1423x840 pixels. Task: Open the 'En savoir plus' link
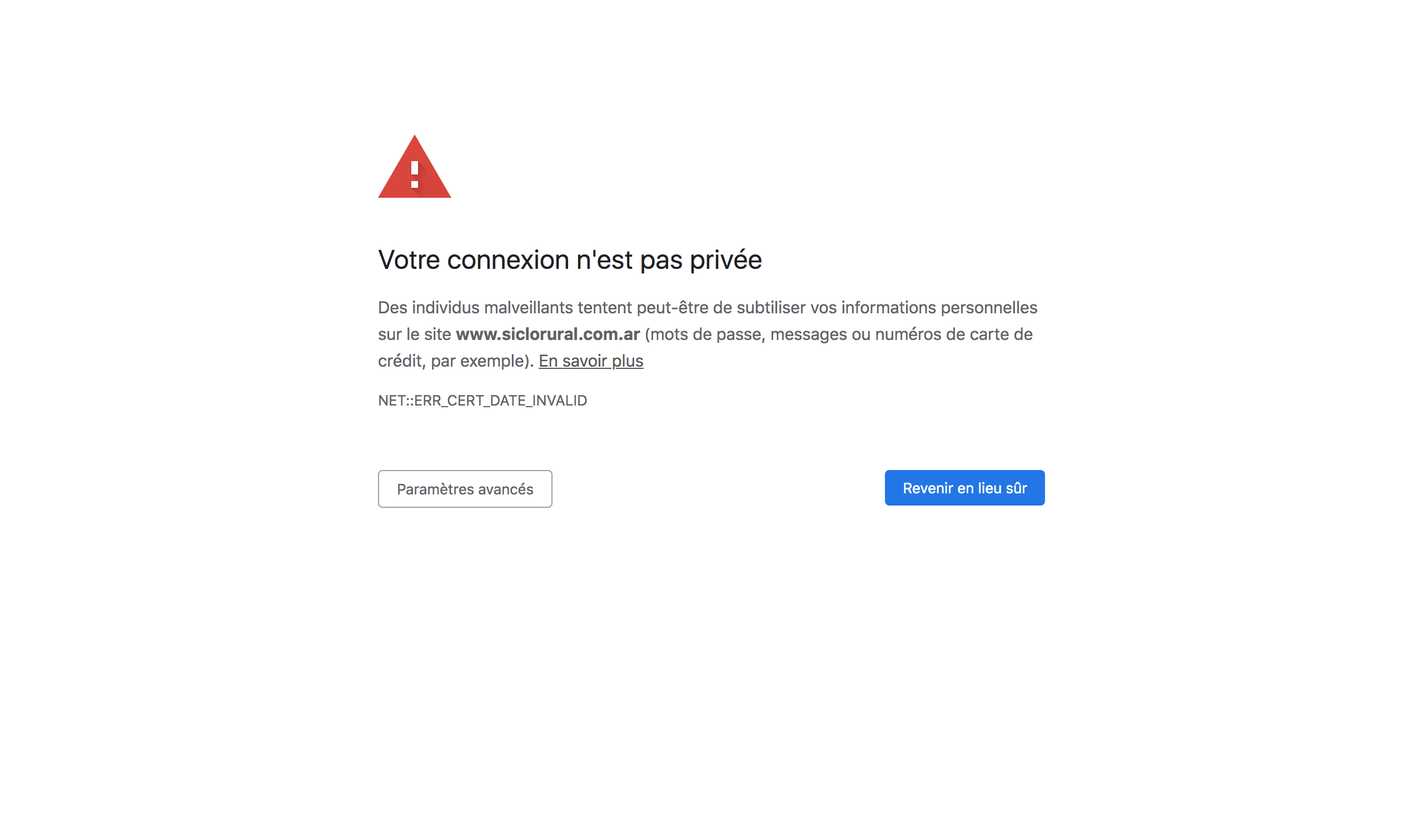(x=591, y=361)
